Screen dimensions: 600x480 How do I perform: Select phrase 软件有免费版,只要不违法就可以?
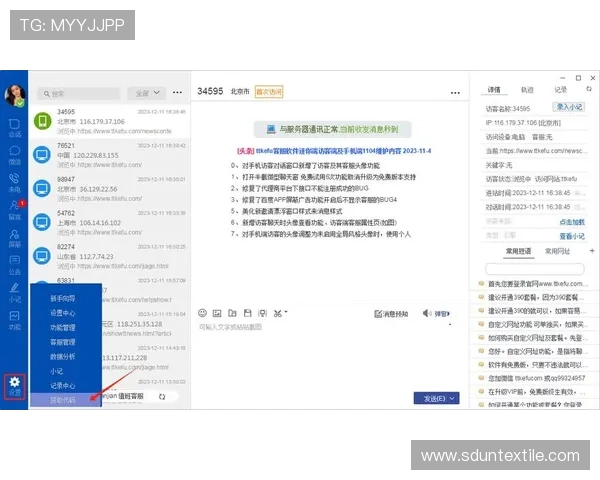[534, 365]
